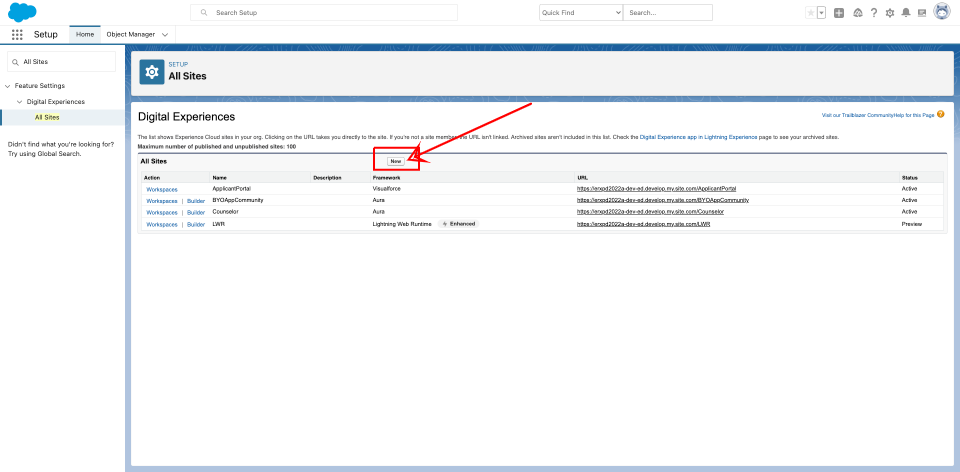Open Builder for the LWR site

196,224
